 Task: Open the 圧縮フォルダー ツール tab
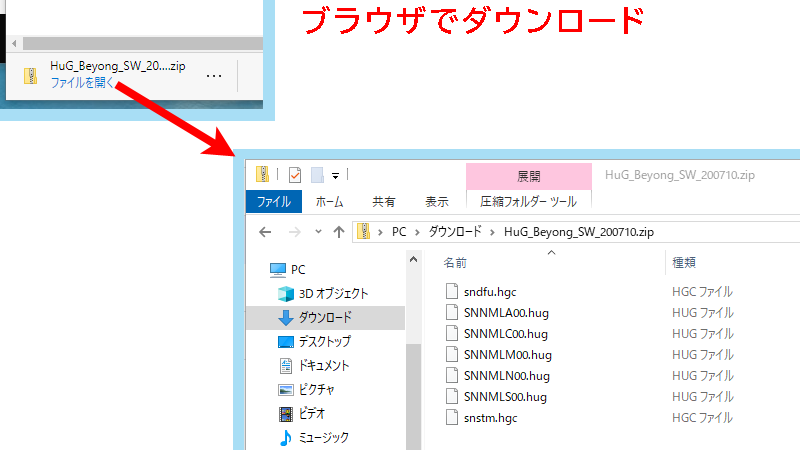click(x=528, y=201)
